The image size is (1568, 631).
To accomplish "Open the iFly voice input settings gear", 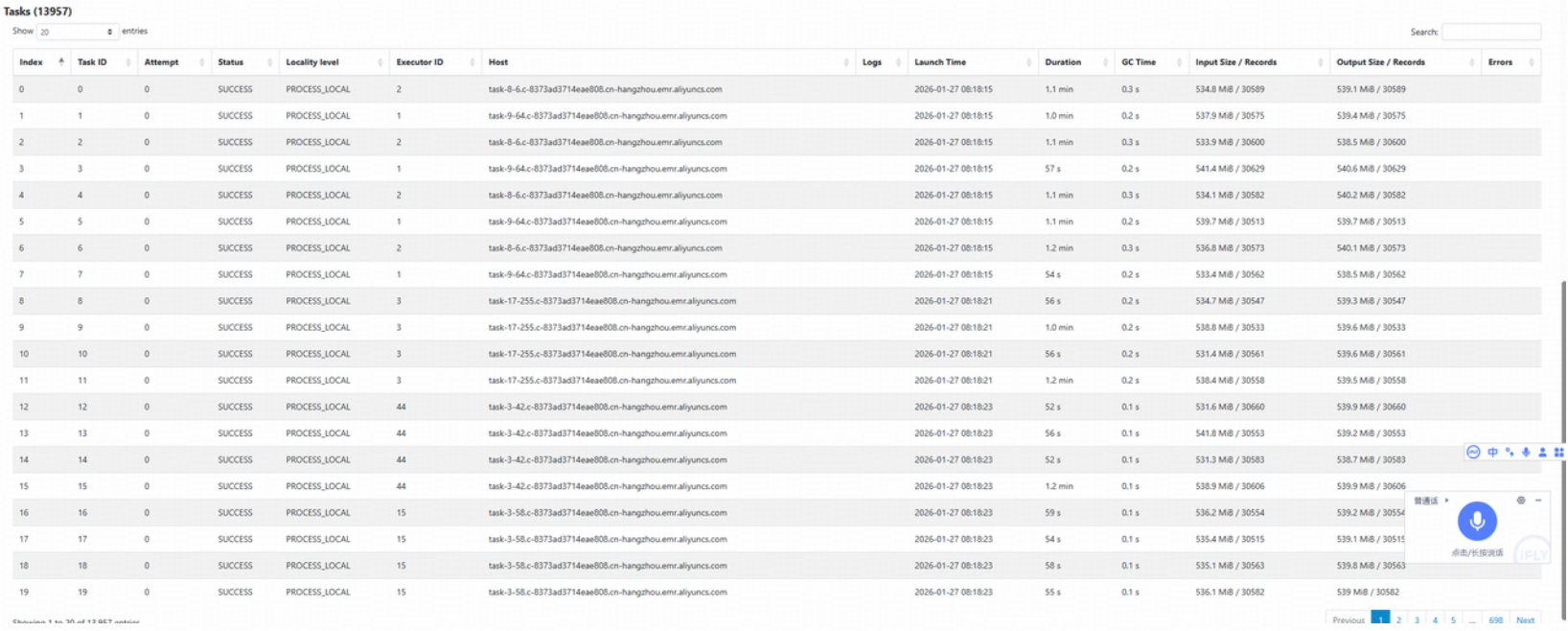I will point(1521,501).
